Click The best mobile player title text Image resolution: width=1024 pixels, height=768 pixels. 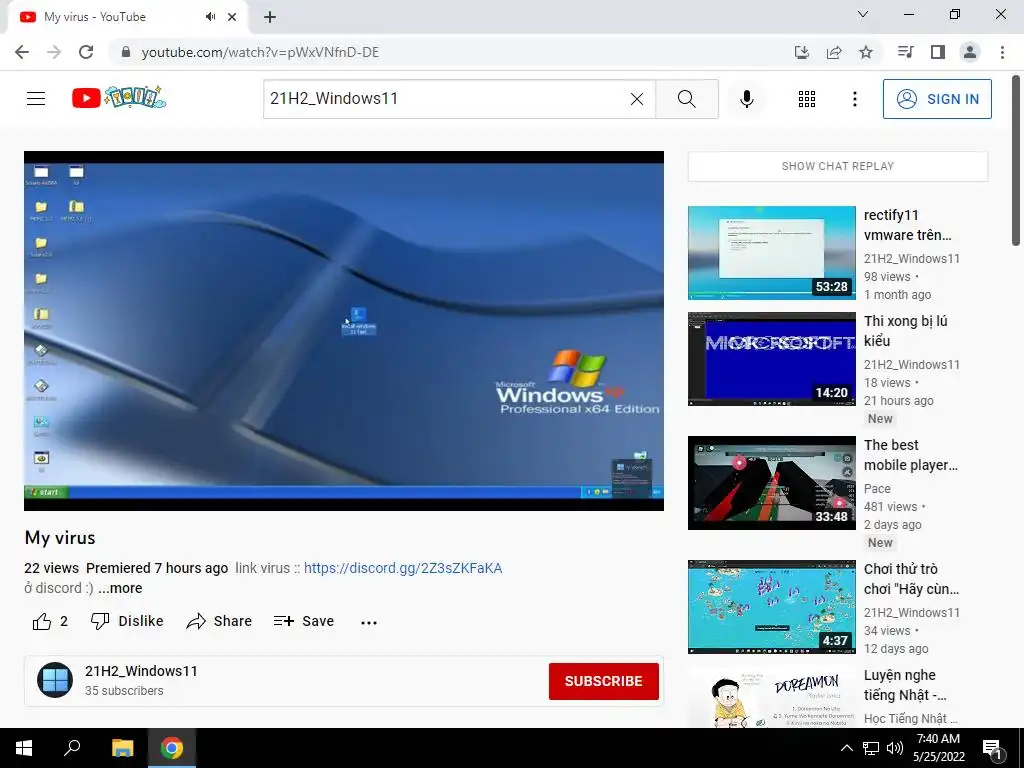(x=910, y=455)
